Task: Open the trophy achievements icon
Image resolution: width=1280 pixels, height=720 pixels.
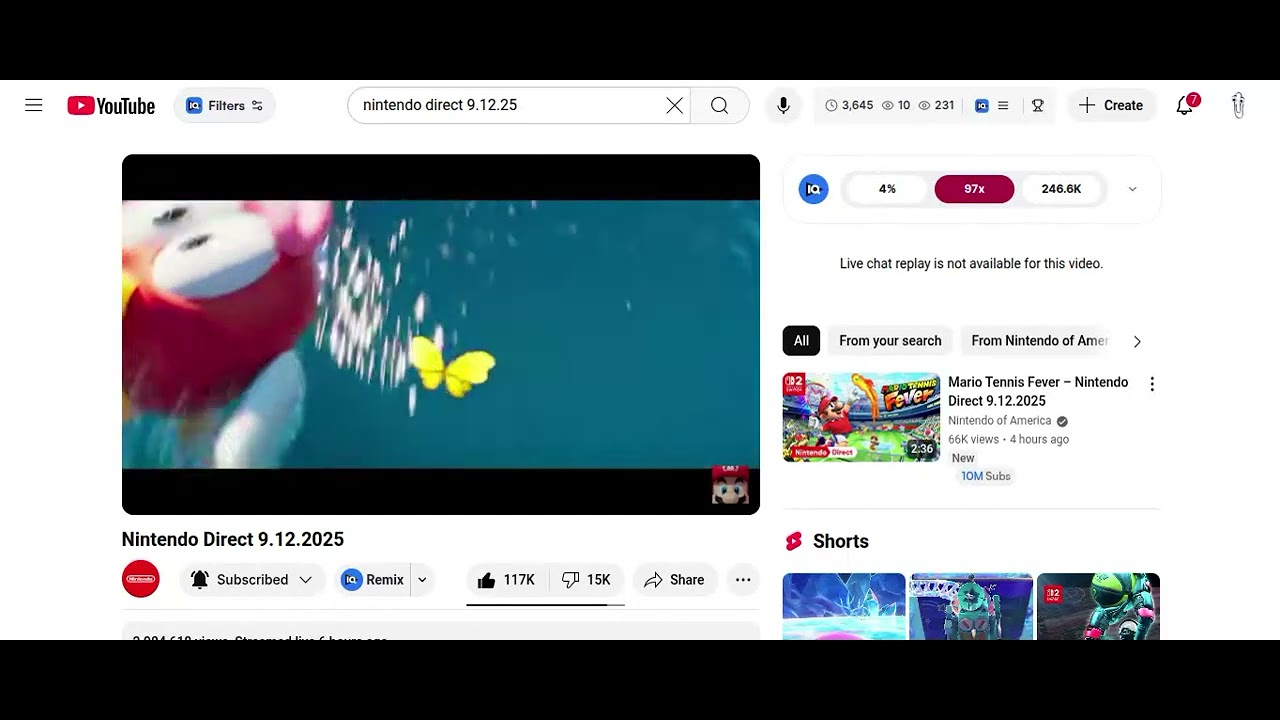Action: [x=1038, y=105]
